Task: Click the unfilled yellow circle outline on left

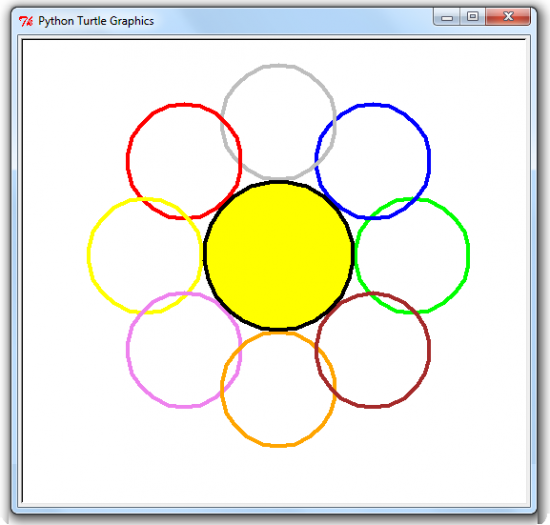Action: [x=89, y=255]
